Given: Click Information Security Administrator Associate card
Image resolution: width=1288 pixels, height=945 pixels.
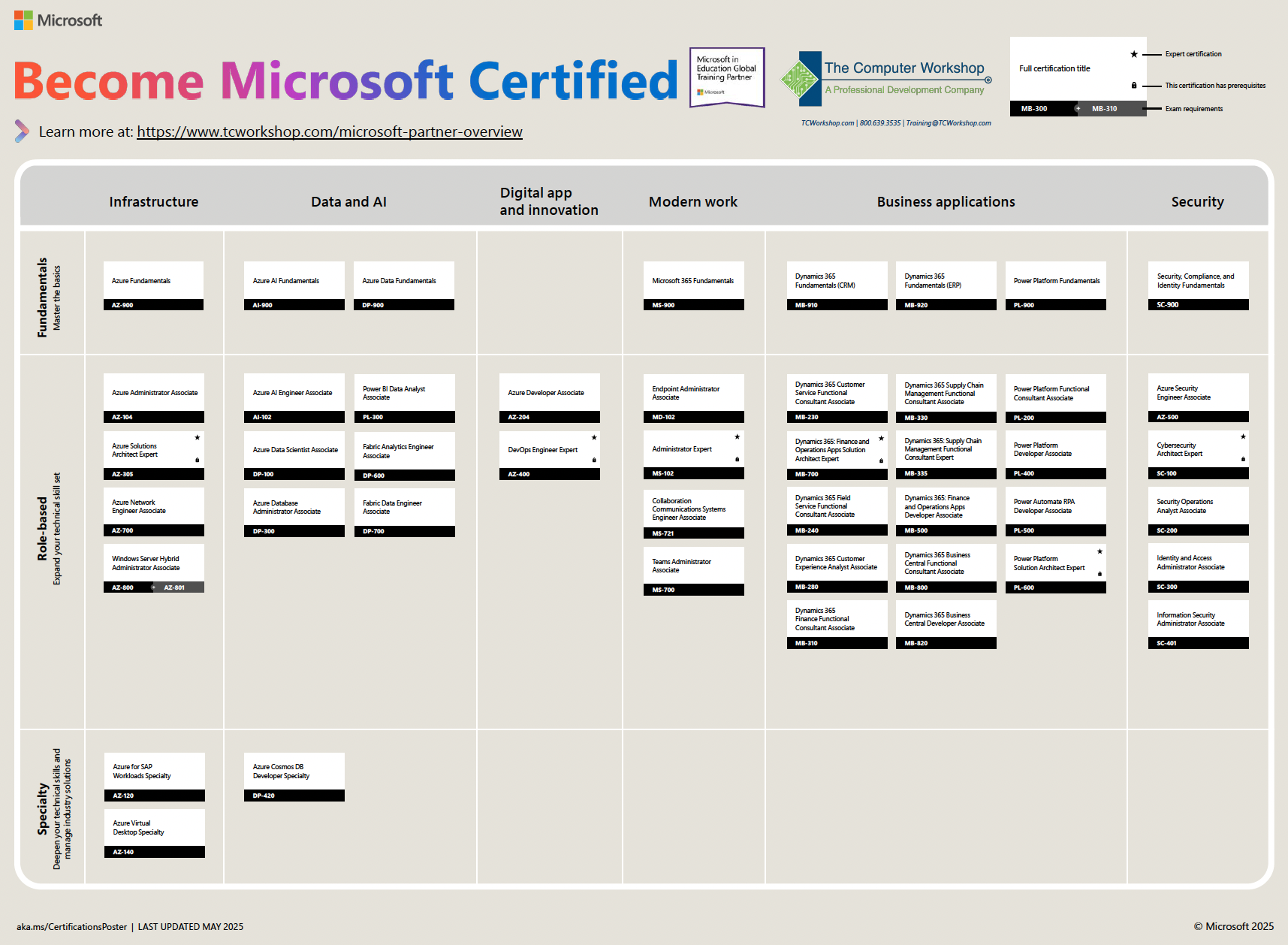Looking at the screenshot, I should pos(1199,624).
